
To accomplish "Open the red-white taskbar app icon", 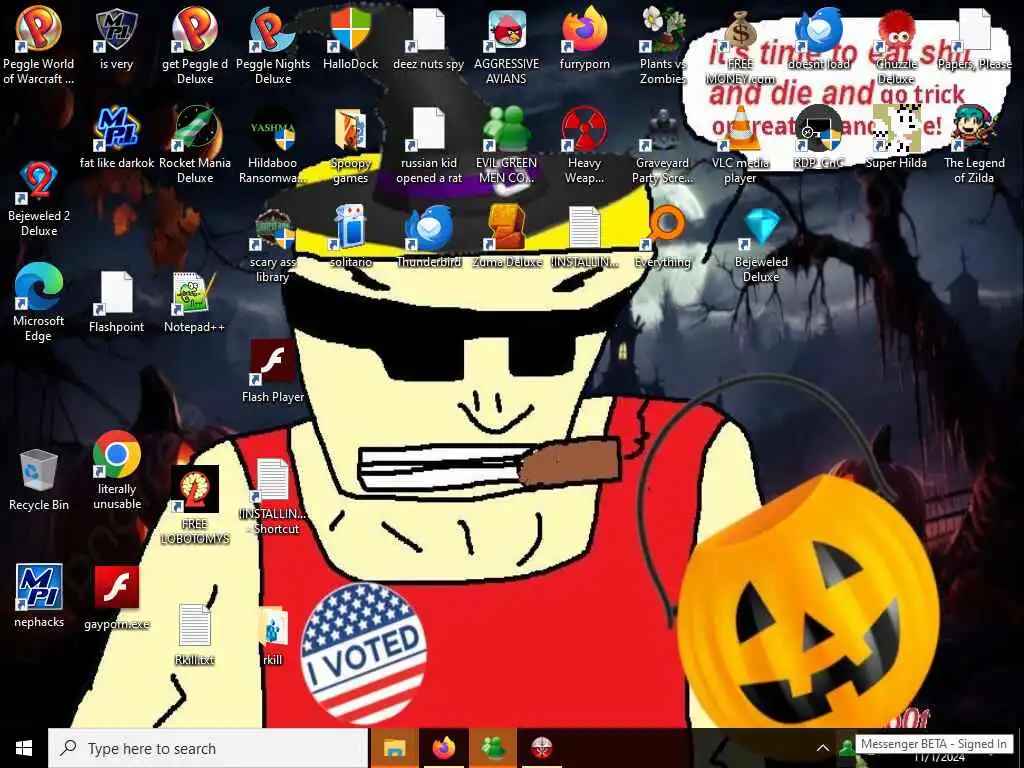I will [x=541, y=748].
